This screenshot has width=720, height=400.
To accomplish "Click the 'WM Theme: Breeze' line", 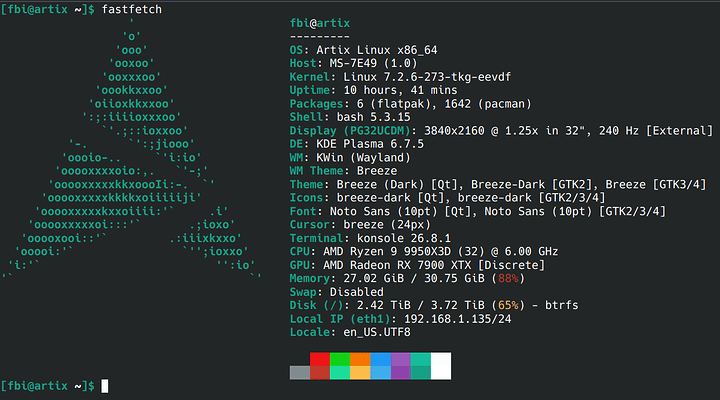I will (x=343, y=171).
